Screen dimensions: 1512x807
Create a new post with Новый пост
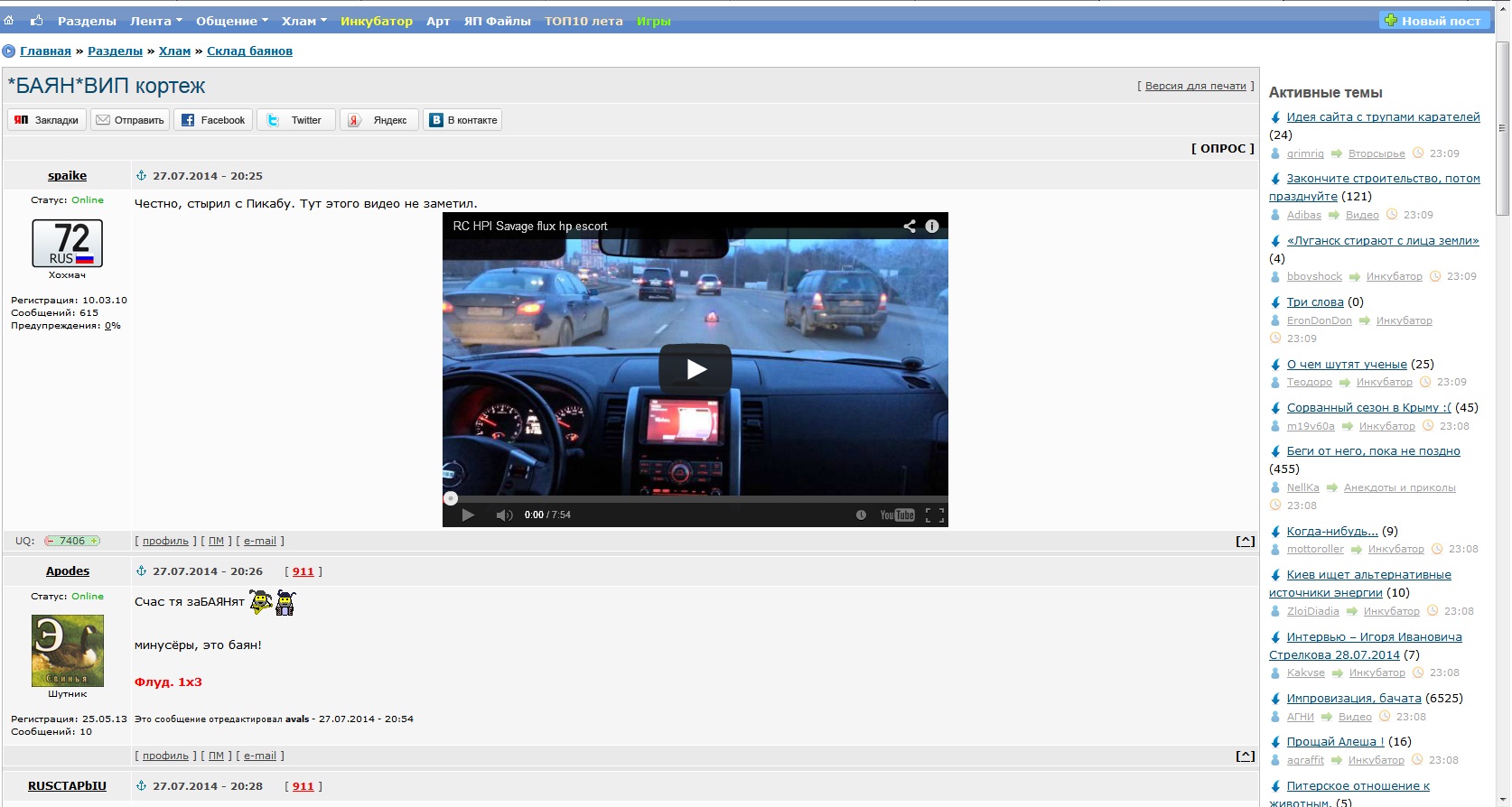click(1433, 21)
